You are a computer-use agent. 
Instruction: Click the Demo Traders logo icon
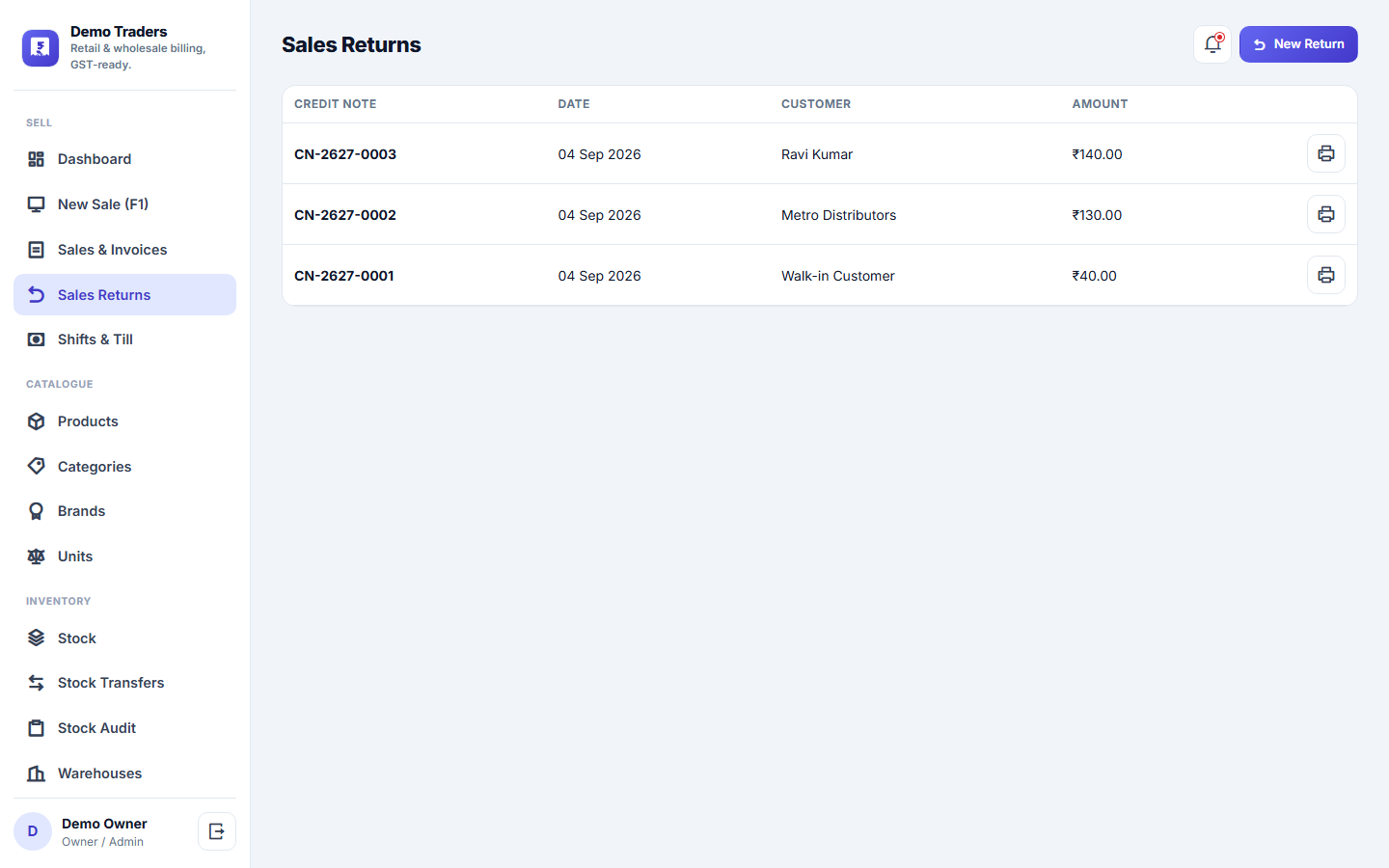(x=41, y=48)
